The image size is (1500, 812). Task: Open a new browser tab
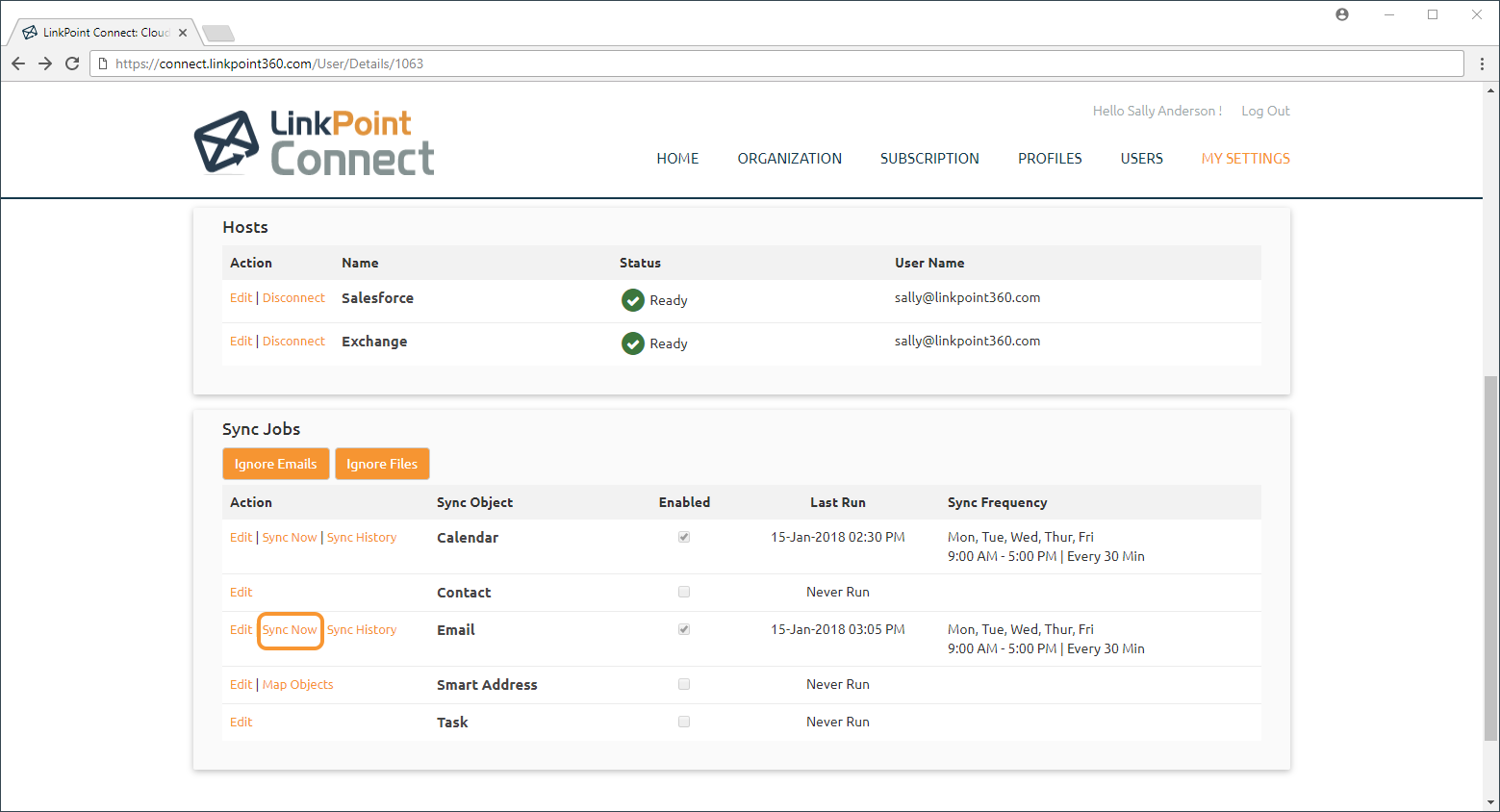pyautogui.click(x=218, y=34)
